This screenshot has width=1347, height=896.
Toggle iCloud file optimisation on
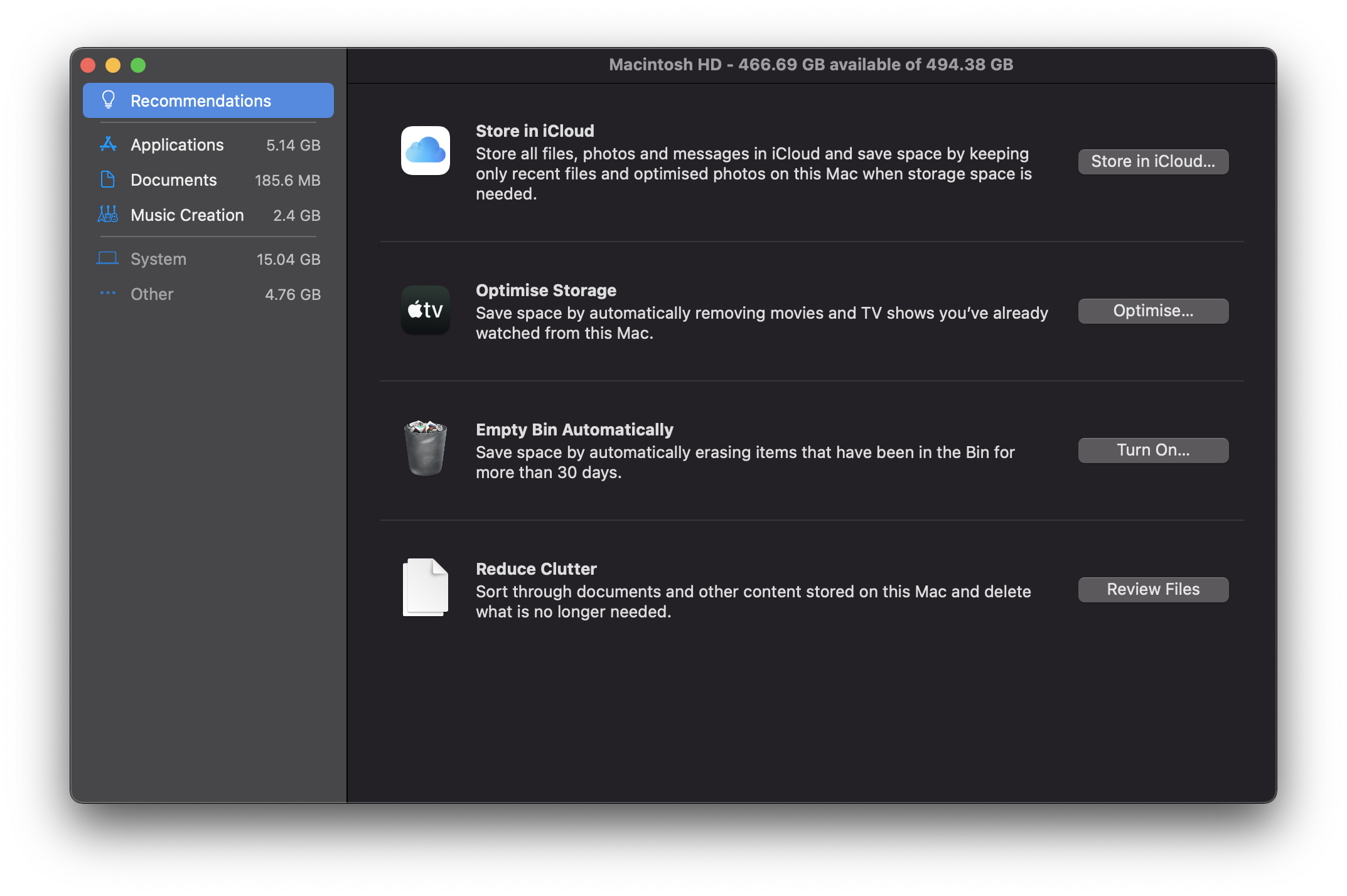click(1153, 160)
